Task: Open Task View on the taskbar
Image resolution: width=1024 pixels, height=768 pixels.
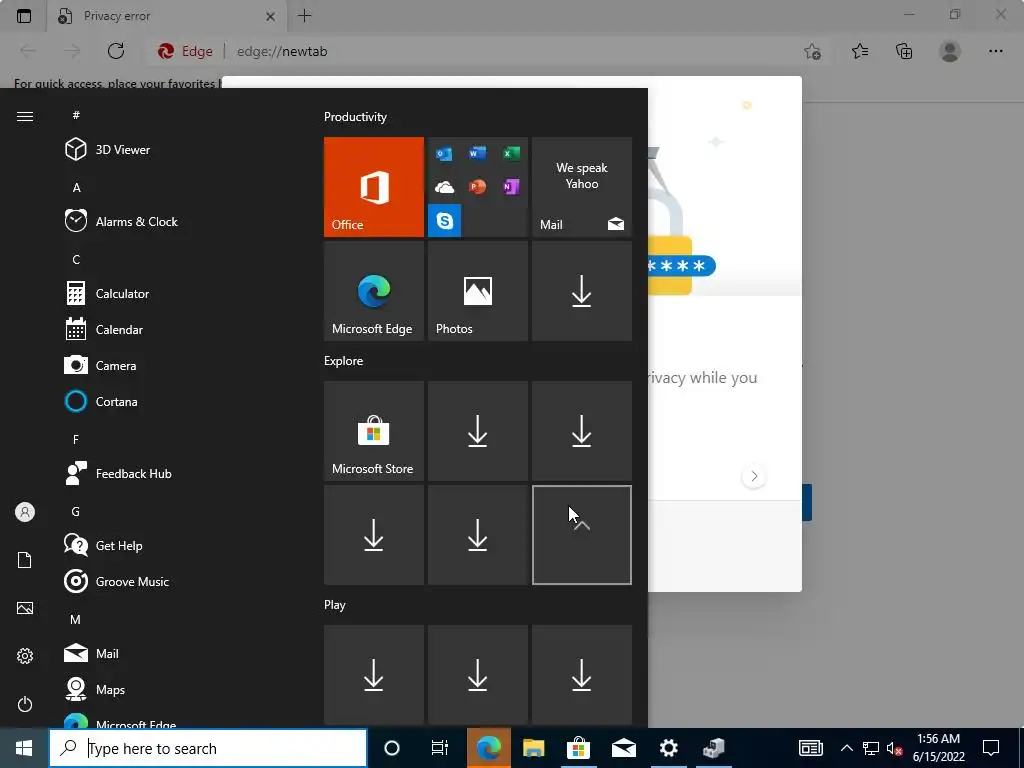Action: click(x=440, y=748)
